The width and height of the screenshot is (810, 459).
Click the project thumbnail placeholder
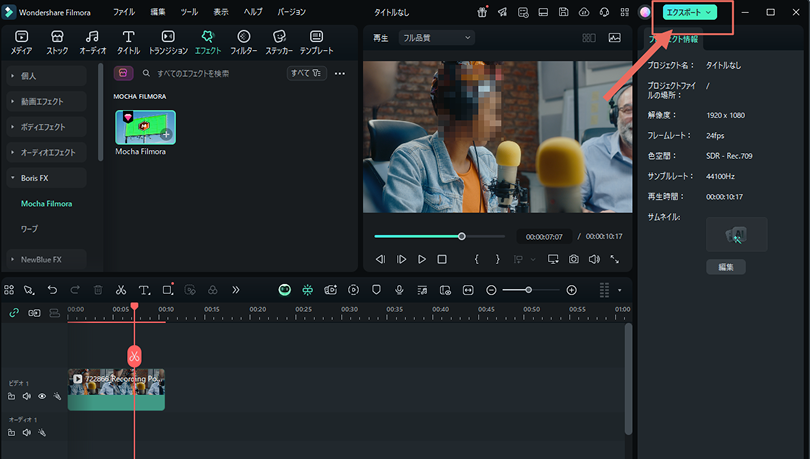(x=737, y=235)
